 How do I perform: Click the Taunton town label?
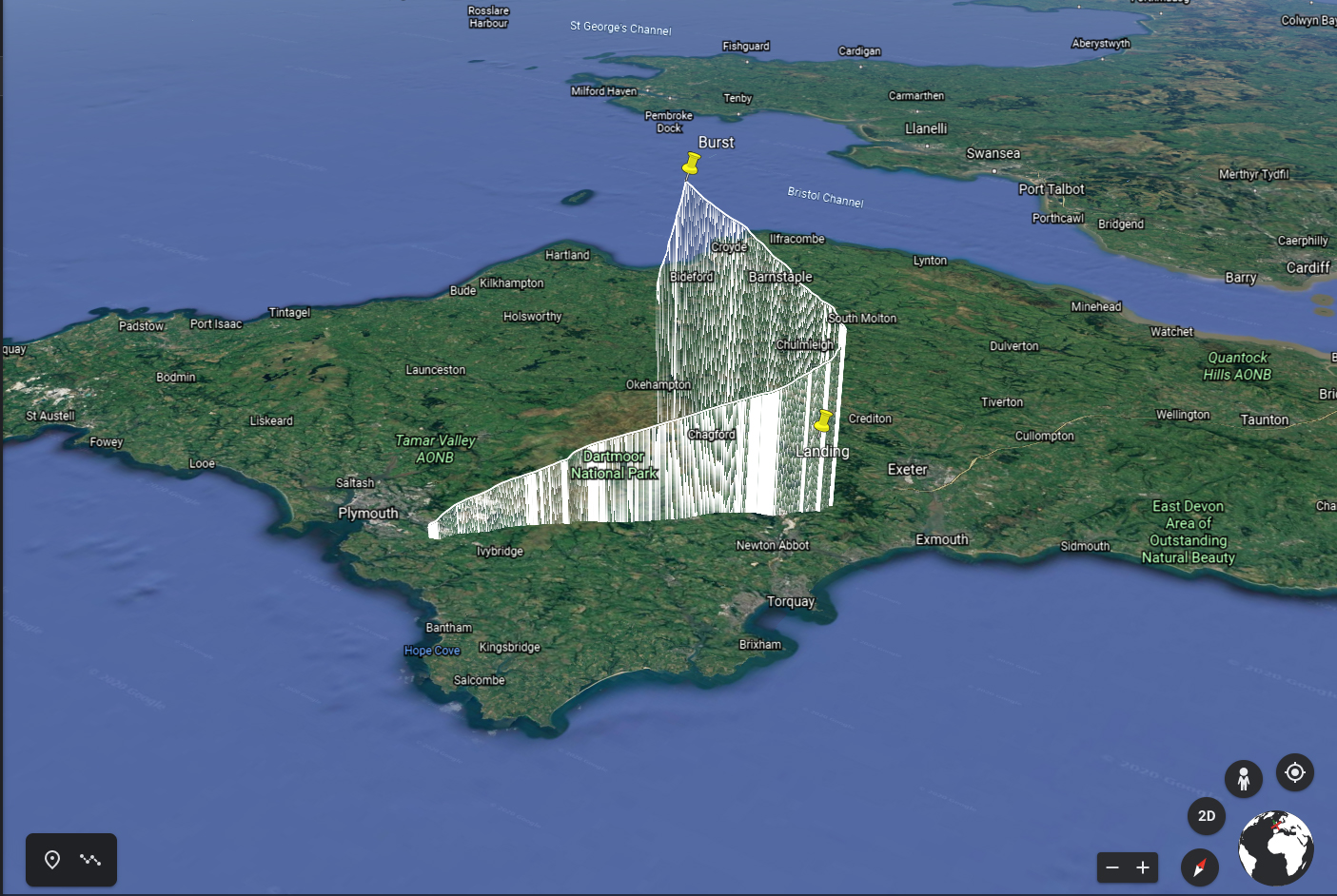click(x=1265, y=419)
